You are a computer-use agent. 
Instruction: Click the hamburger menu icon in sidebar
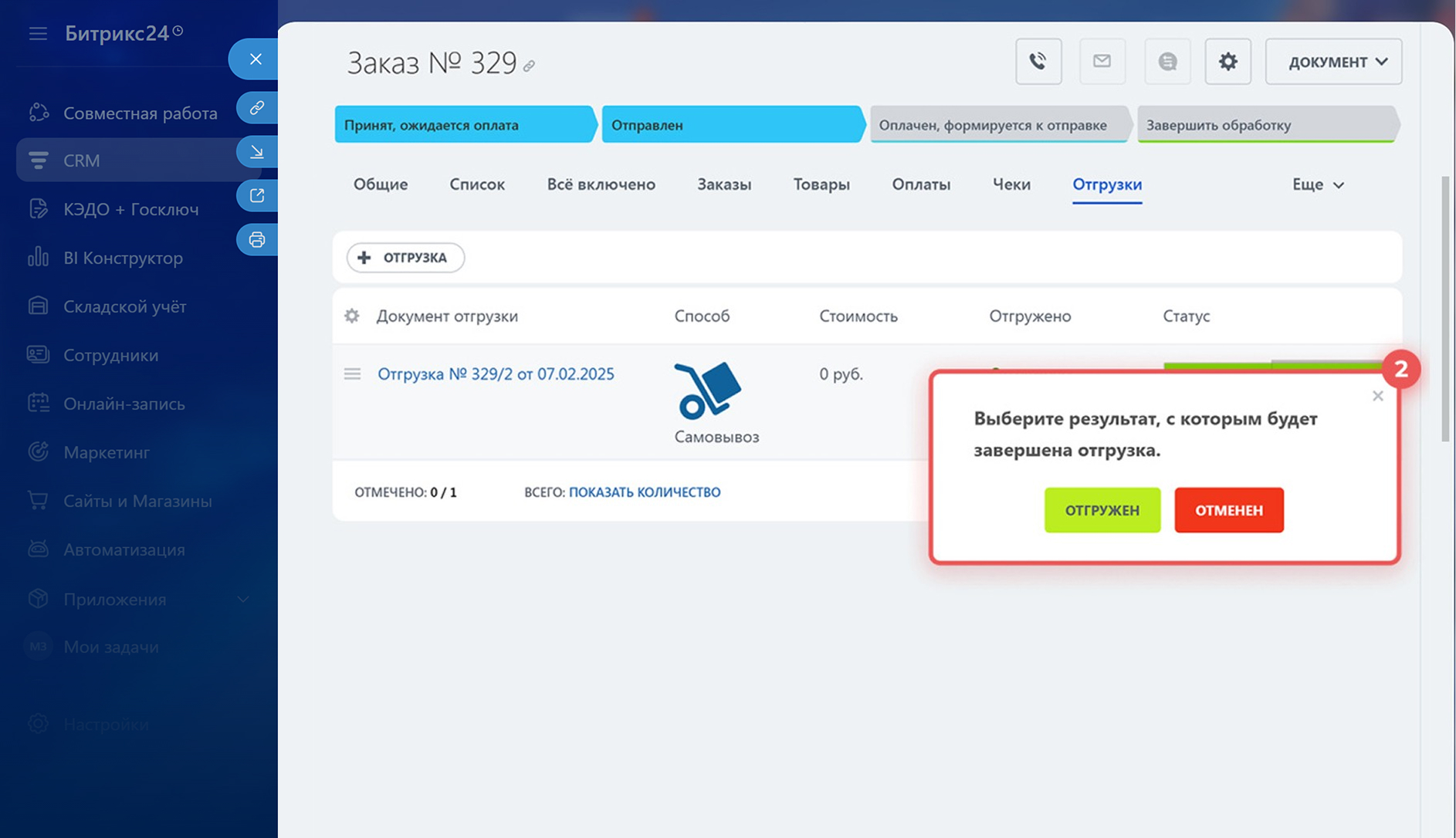click(38, 34)
